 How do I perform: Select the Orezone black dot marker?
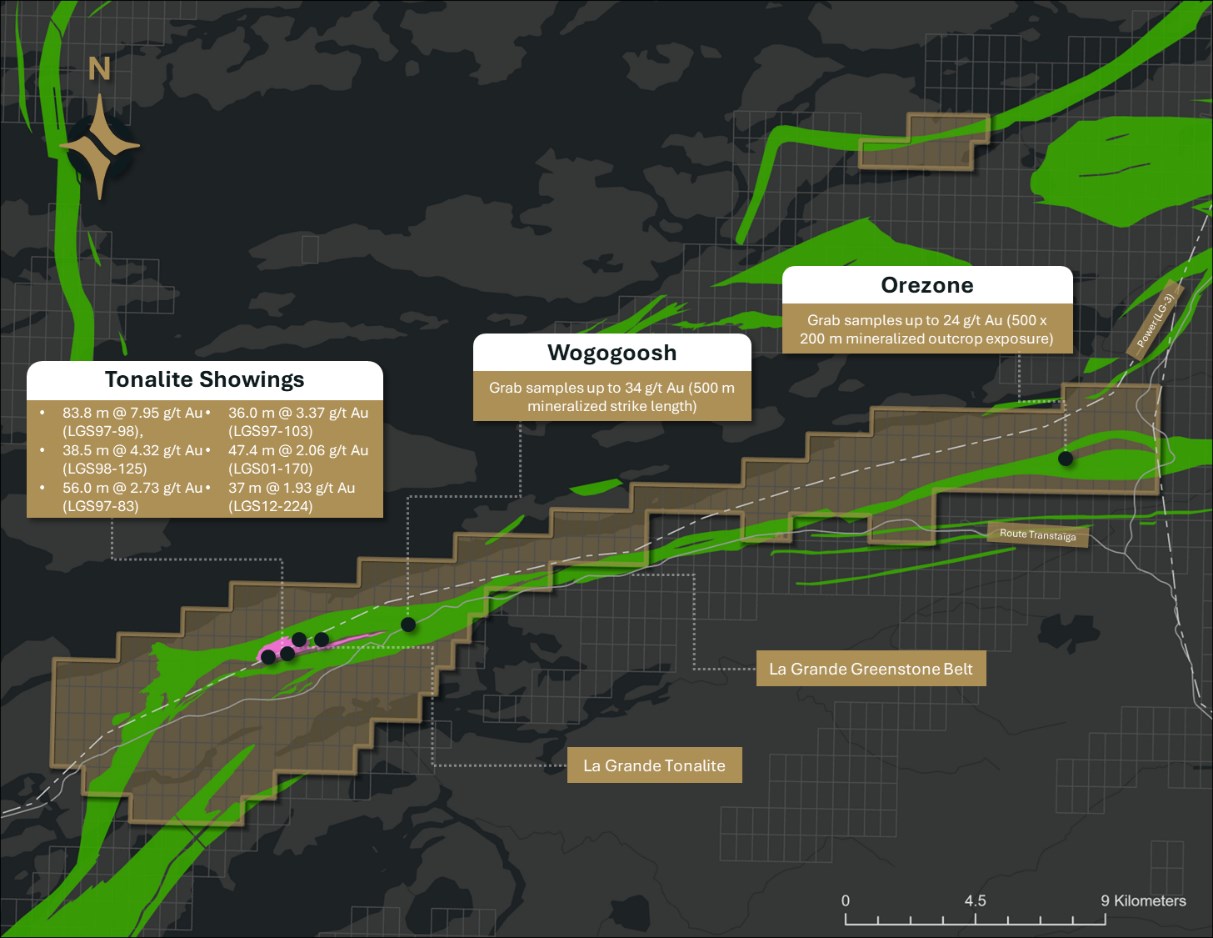point(1066,458)
